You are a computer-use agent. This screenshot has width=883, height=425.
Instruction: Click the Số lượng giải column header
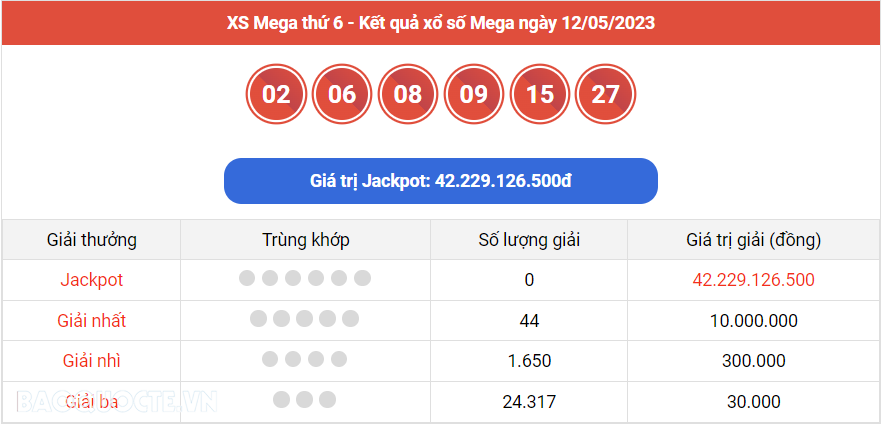529,240
